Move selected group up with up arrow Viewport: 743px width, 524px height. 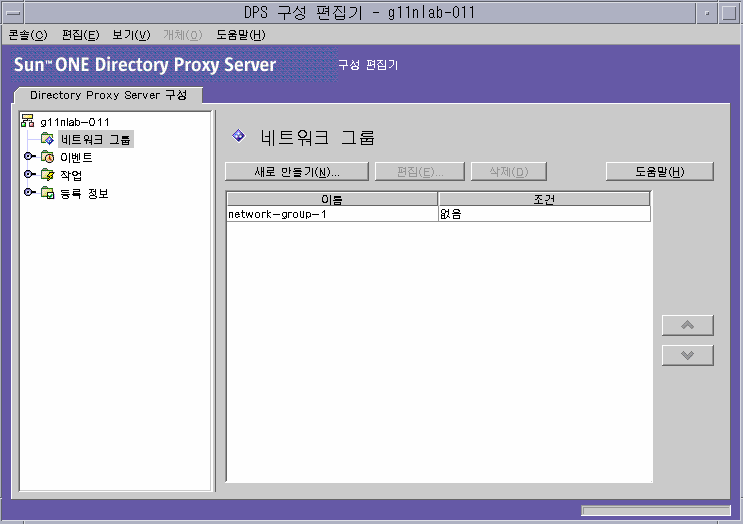[688, 325]
